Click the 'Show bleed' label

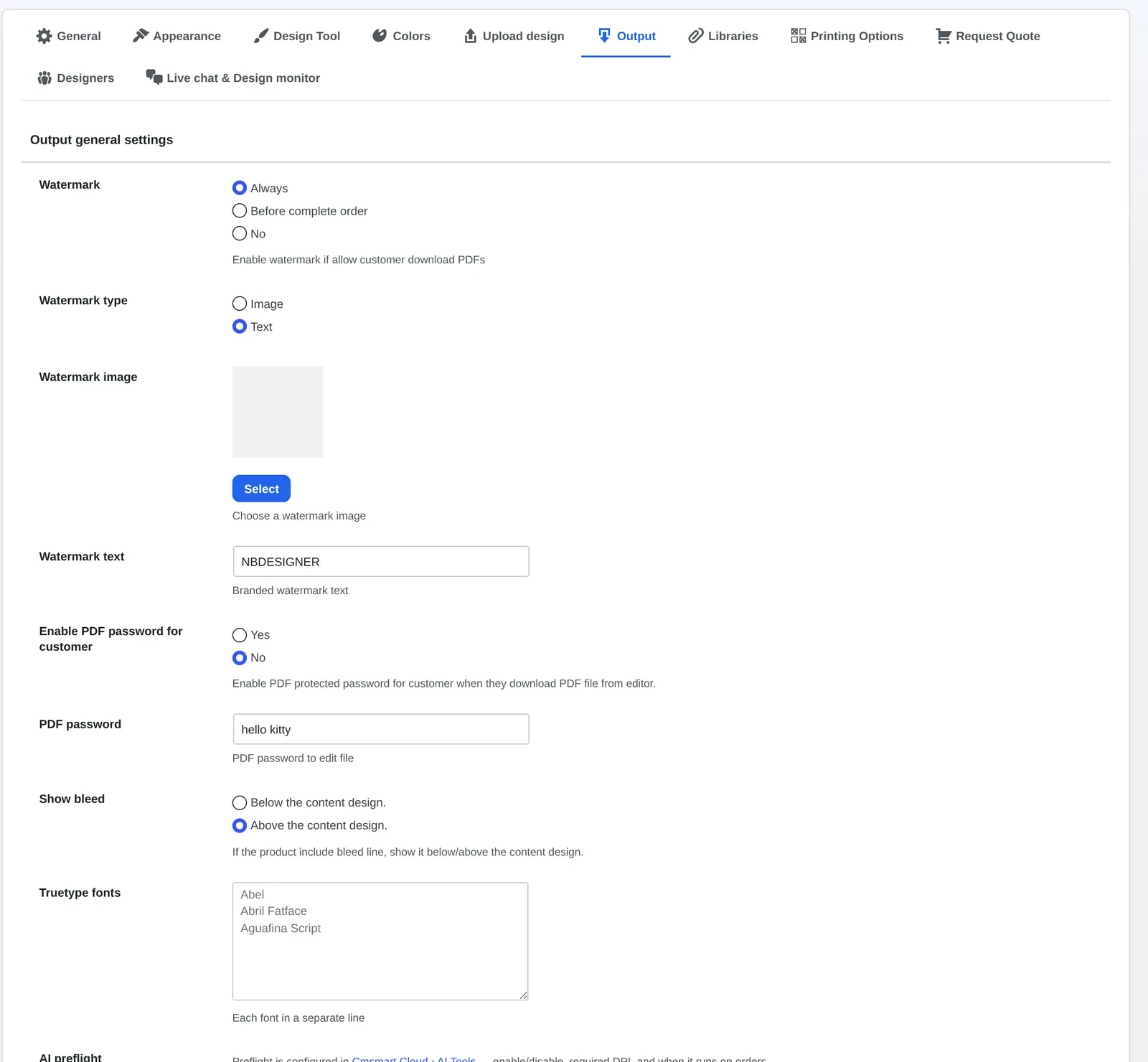click(x=72, y=799)
